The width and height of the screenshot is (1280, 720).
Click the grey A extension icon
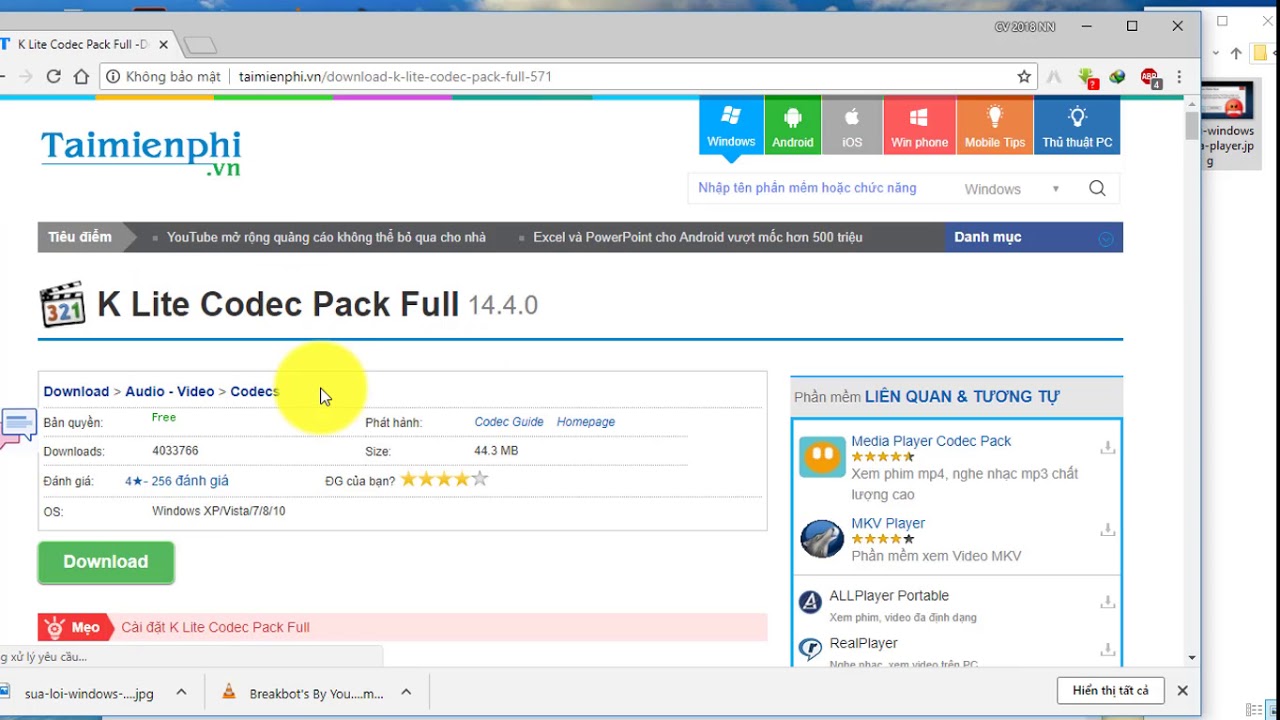click(1054, 77)
